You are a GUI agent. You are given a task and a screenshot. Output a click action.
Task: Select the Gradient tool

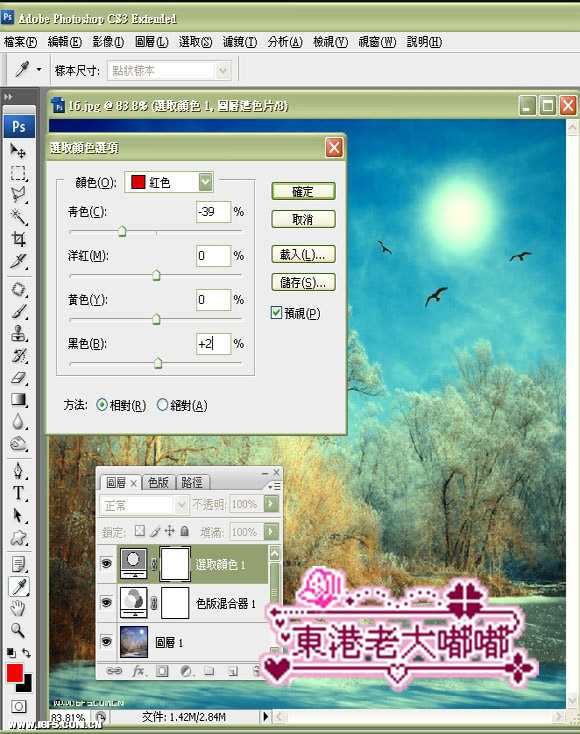[x=18, y=399]
